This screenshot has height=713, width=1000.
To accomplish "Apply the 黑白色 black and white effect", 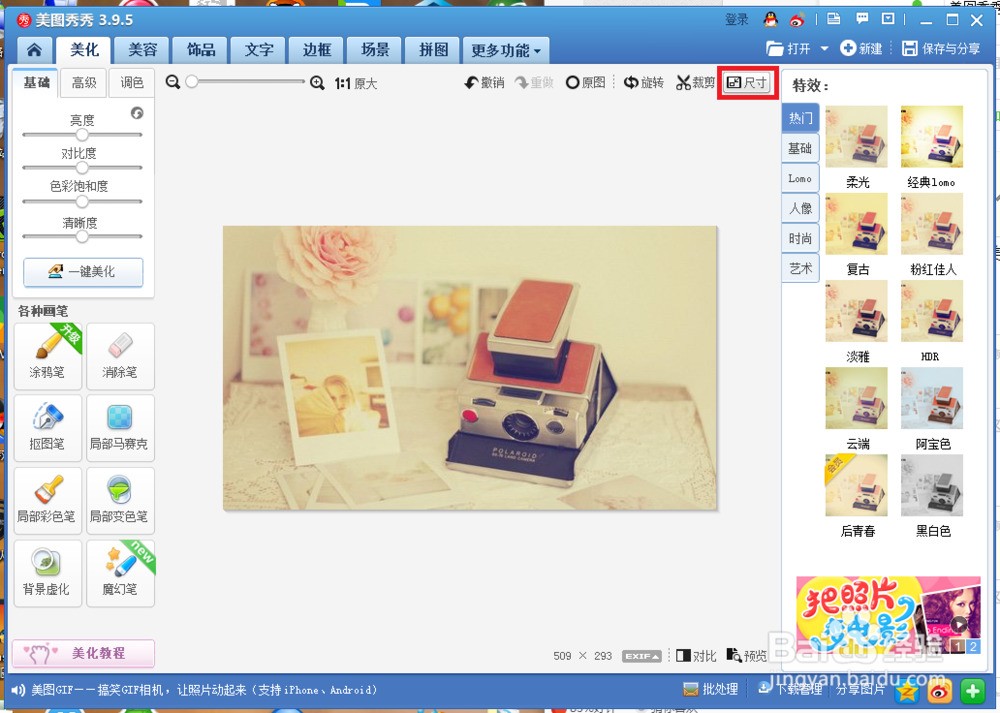I will tap(932, 485).
